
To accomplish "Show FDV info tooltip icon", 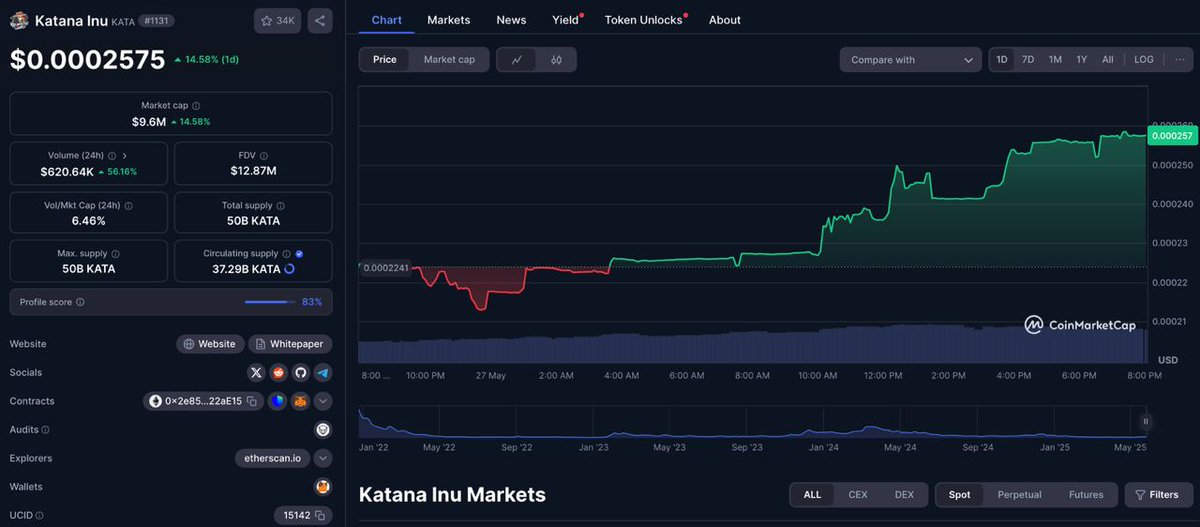I will 266,156.
